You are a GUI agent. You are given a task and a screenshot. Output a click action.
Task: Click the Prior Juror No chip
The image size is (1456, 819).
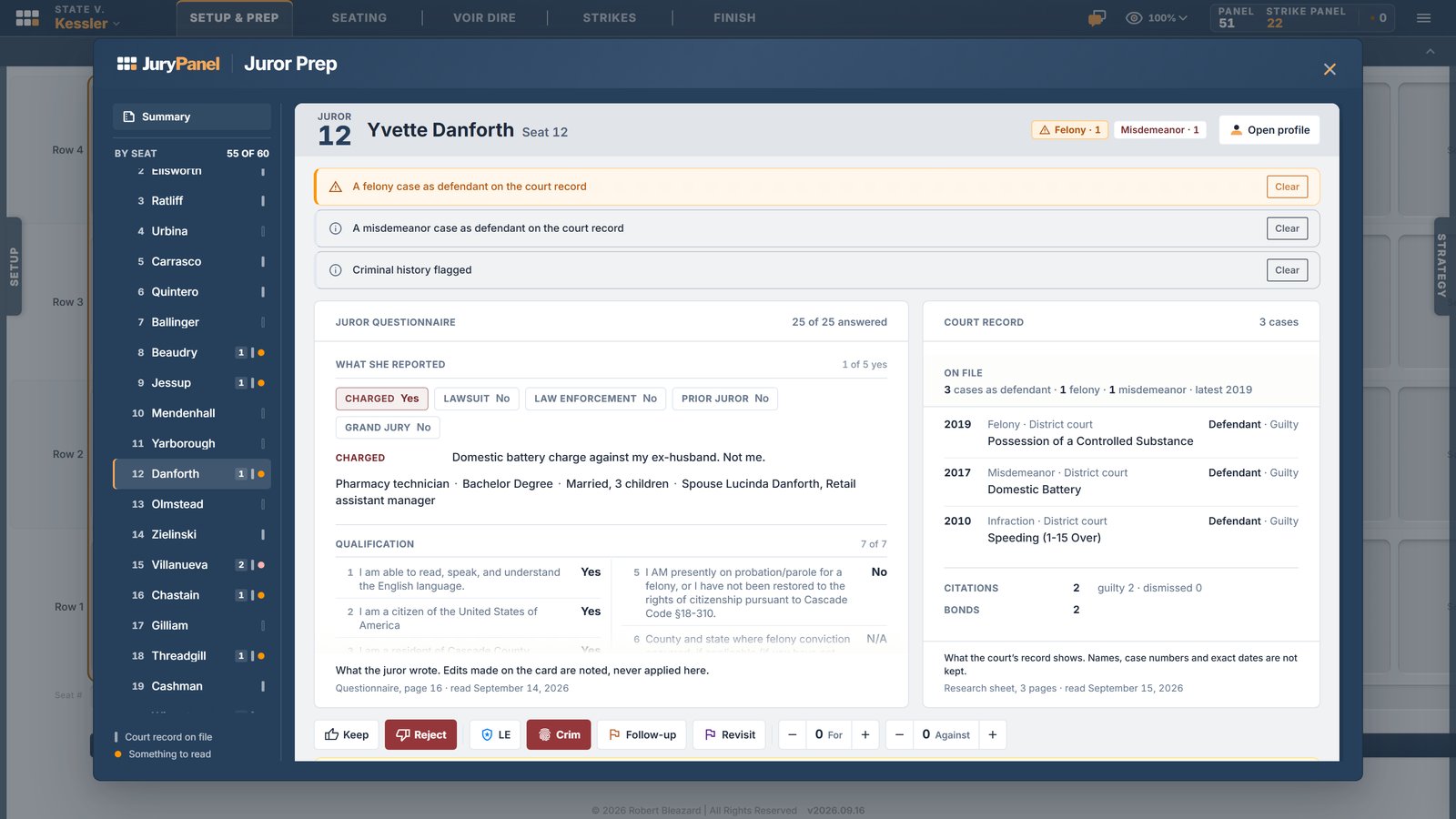pyautogui.click(x=725, y=399)
